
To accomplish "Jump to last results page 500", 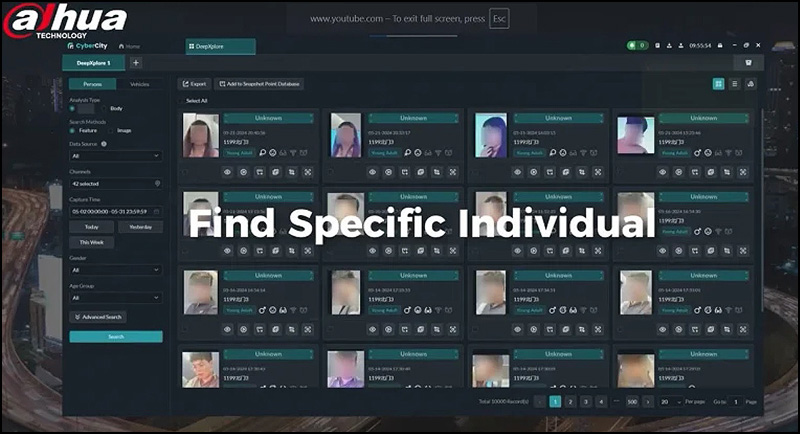I will click(632, 401).
